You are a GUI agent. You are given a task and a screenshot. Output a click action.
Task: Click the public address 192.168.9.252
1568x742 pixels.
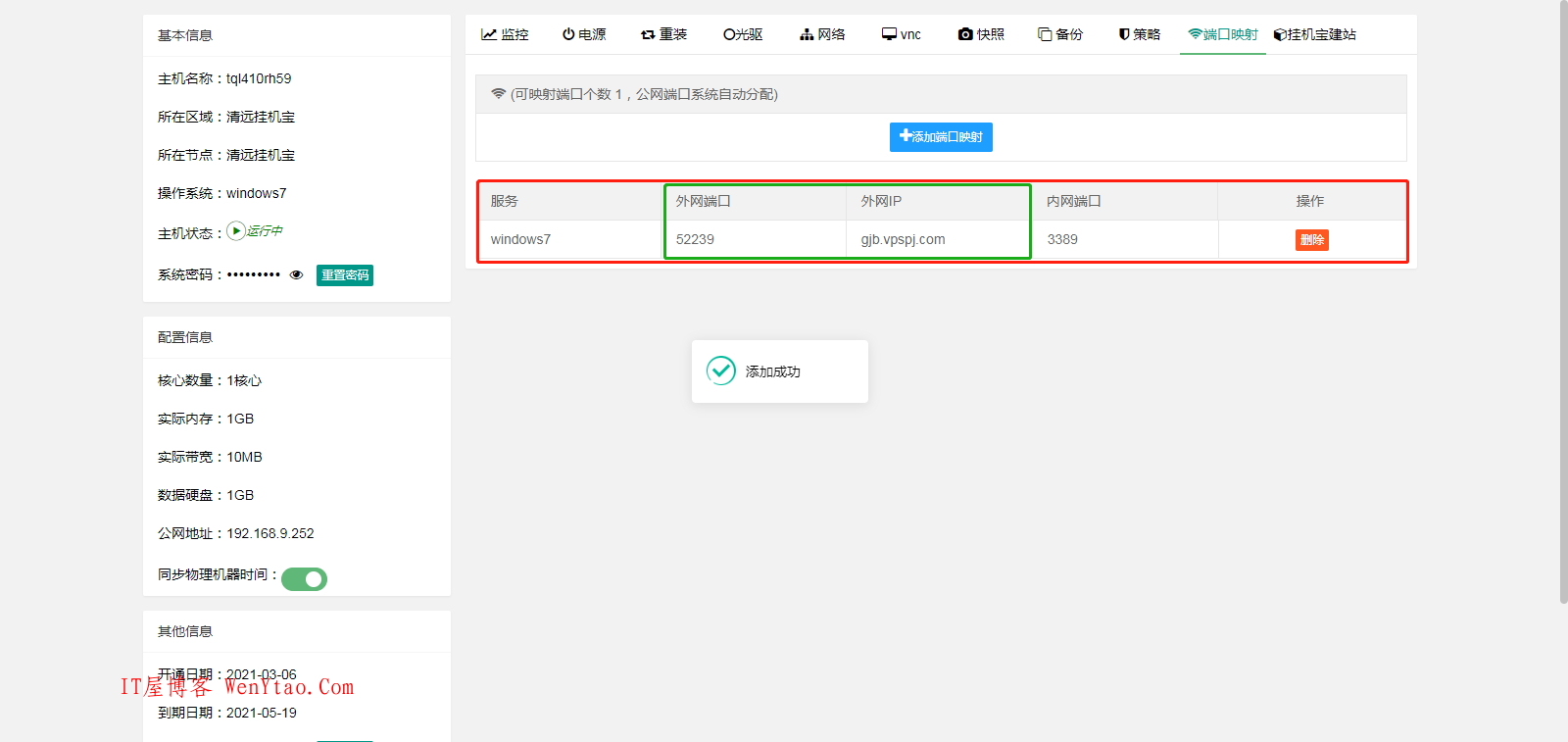click(270, 533)
